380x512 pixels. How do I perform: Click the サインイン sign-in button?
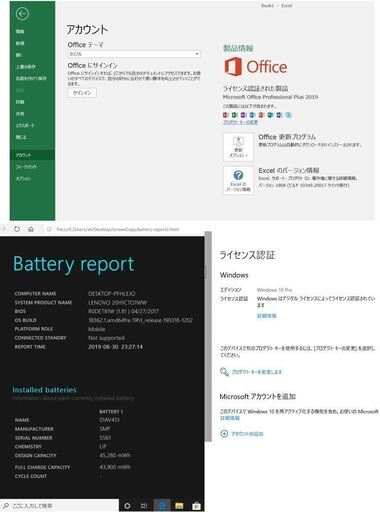82,93
